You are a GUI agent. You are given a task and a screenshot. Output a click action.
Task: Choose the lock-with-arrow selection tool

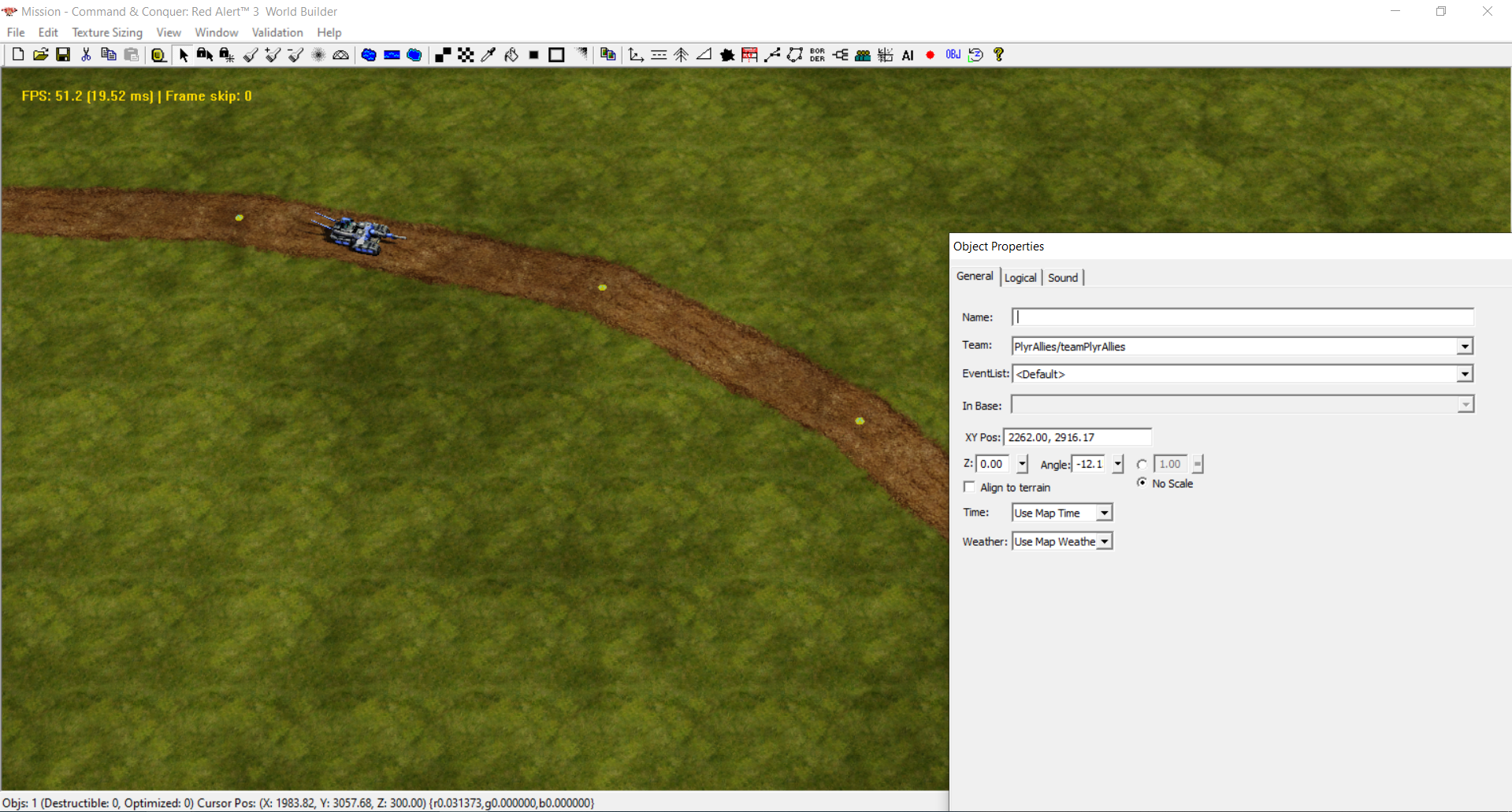point(205,54)
